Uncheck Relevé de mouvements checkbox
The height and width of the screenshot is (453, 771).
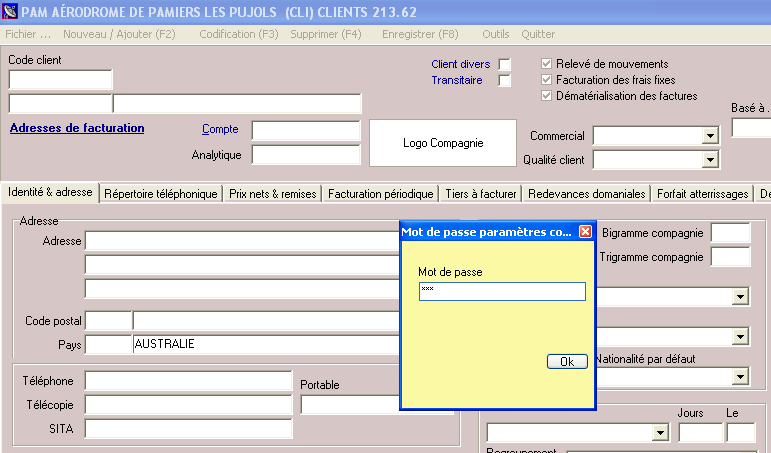(547, 64)
